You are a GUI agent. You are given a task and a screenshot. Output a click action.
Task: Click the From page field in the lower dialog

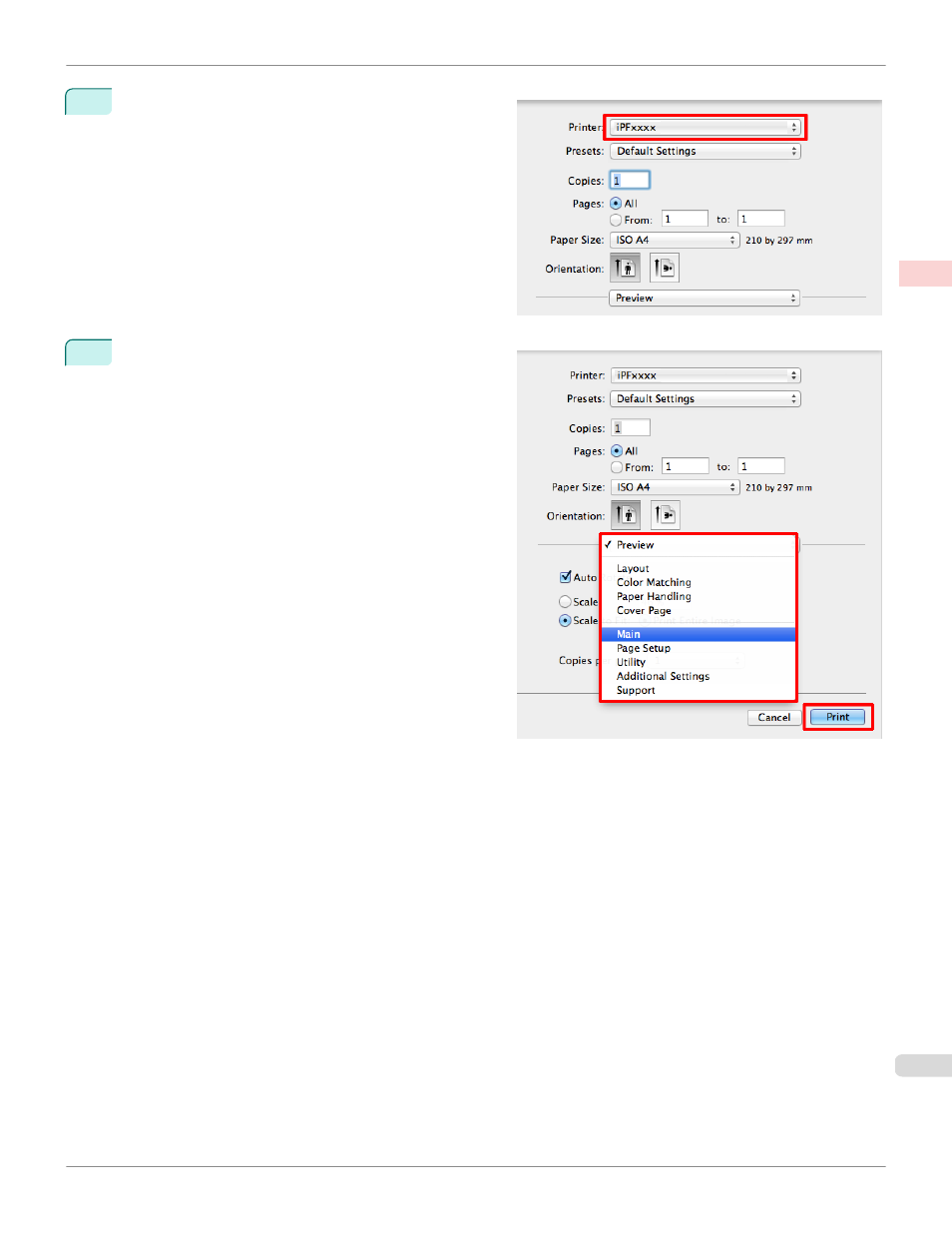[686, 466]
